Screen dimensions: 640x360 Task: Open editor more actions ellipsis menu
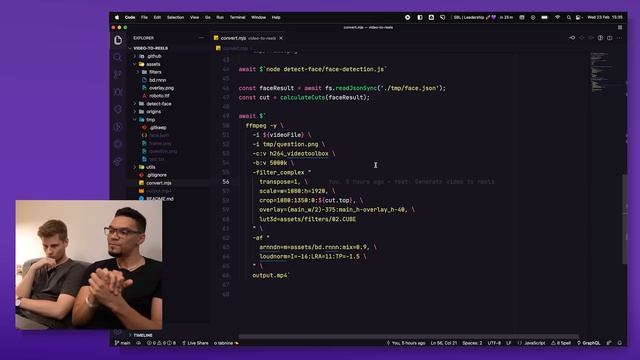tap(619, 38)
